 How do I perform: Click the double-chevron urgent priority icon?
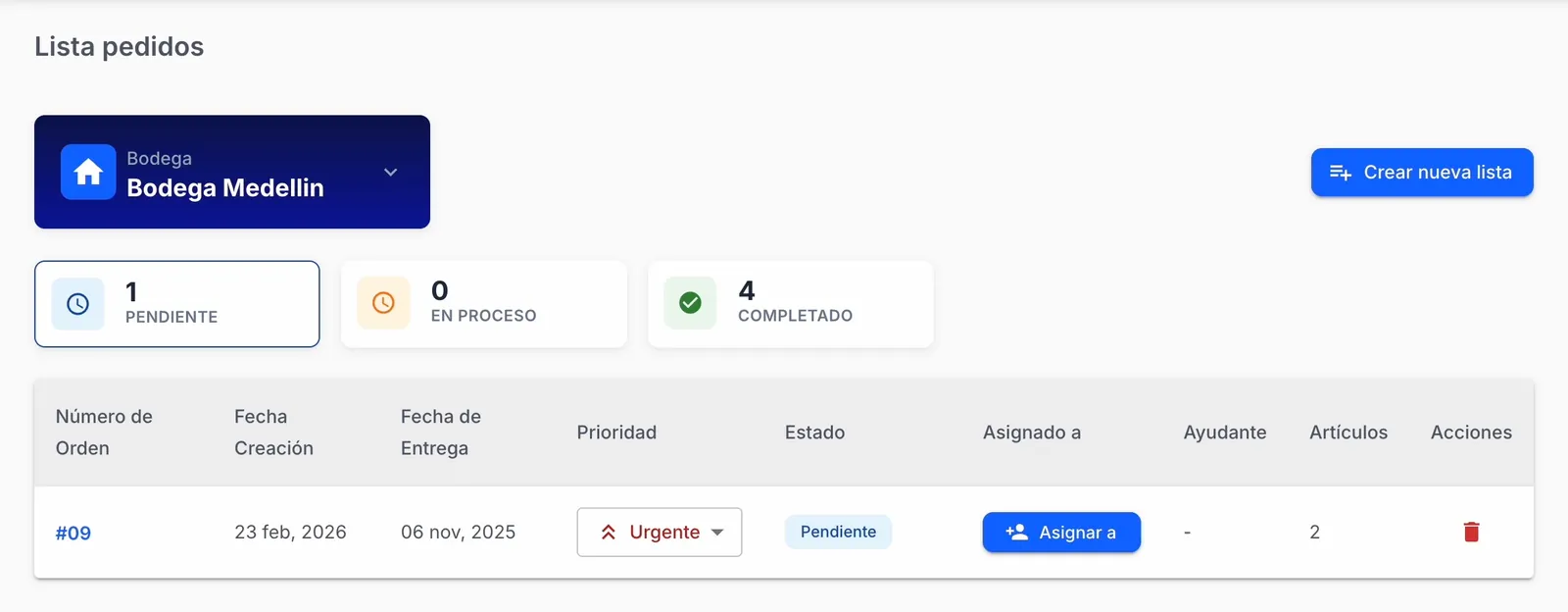609,532
